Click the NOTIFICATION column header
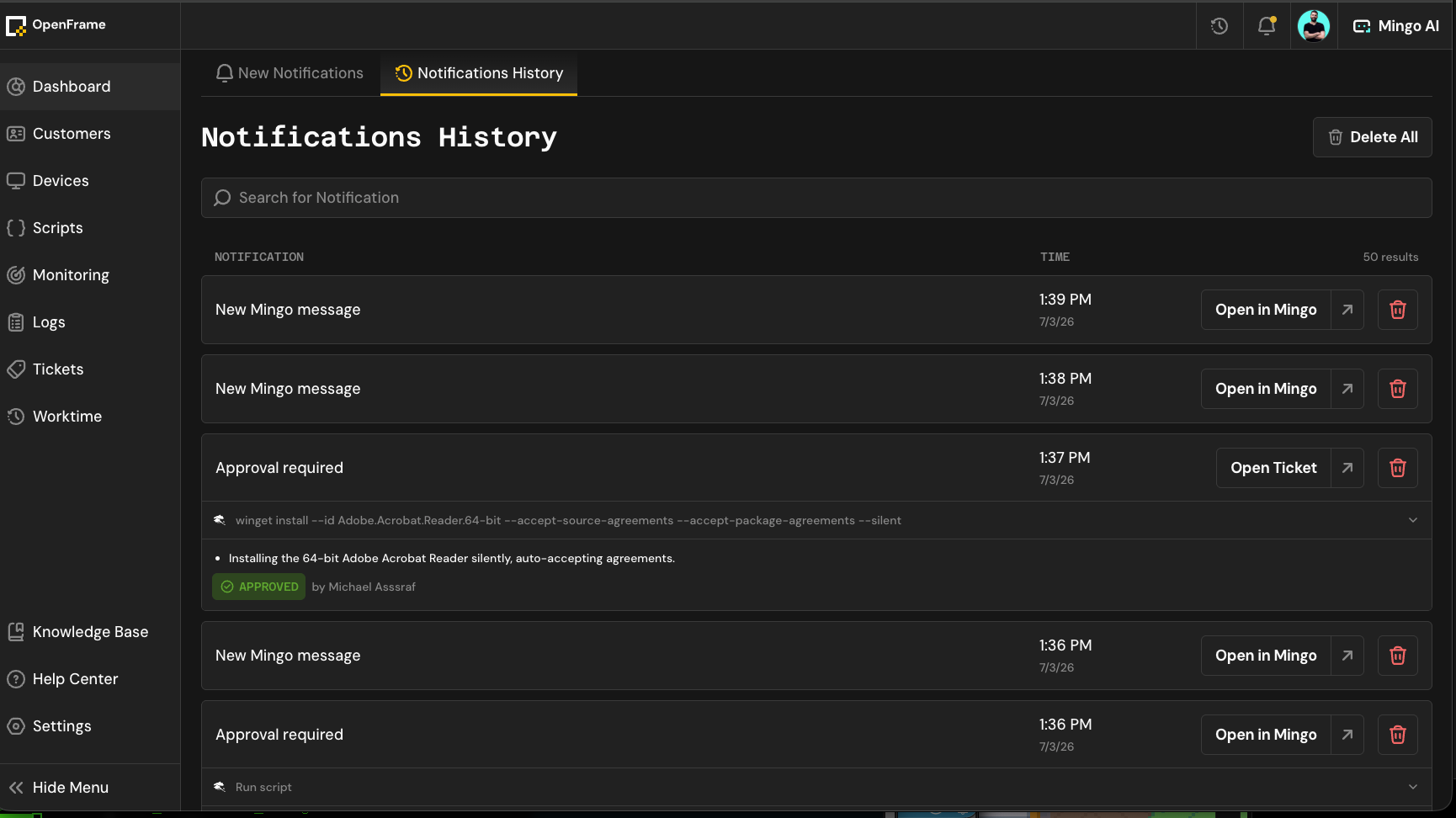 (x=259, y=257)
